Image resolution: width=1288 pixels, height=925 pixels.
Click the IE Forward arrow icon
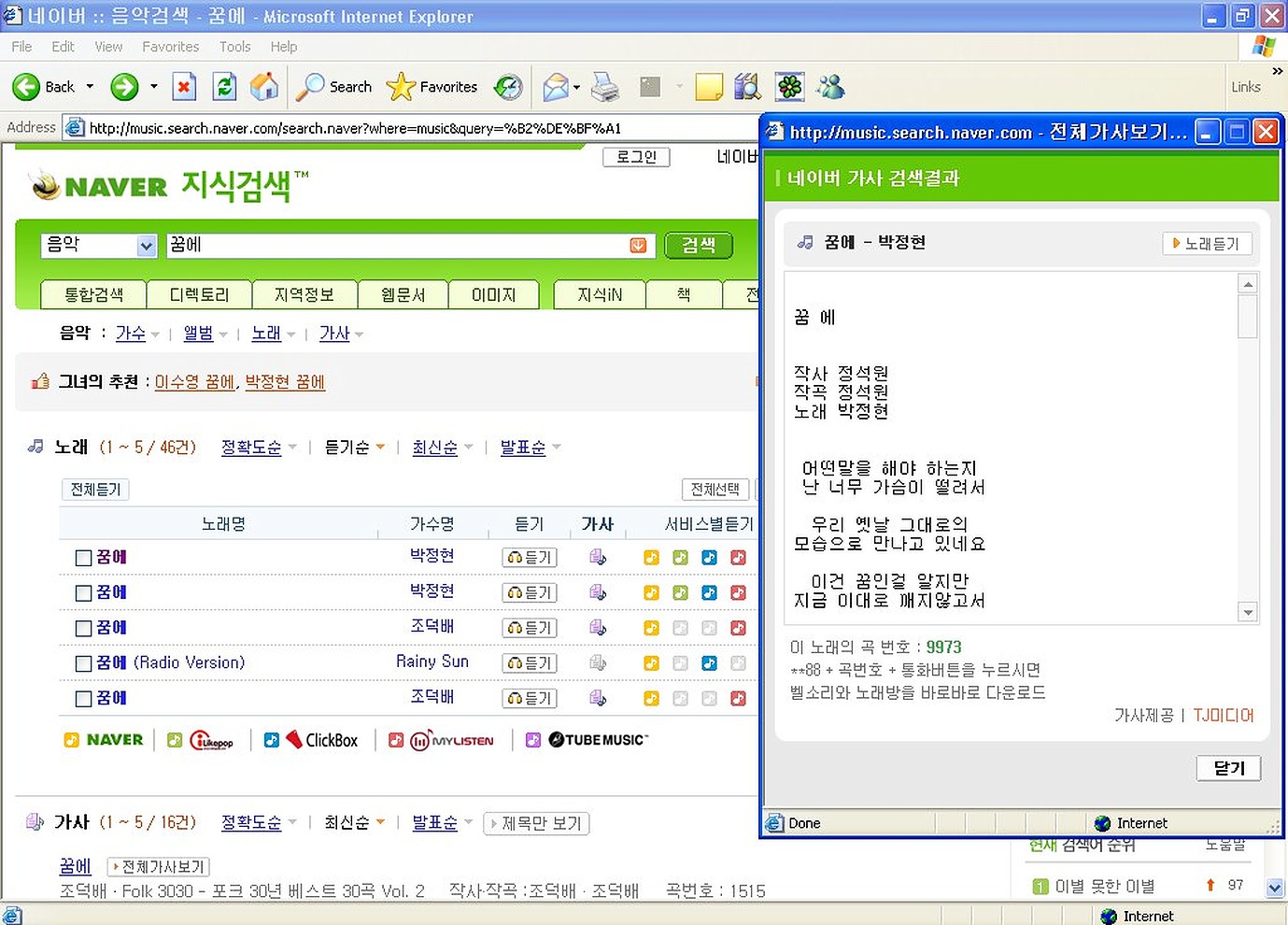pyautogui.click(x=124, y=87)
